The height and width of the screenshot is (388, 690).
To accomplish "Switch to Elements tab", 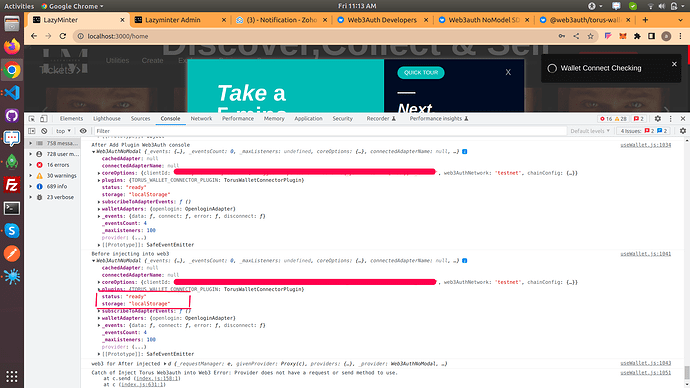I will [x=71, y=119].
